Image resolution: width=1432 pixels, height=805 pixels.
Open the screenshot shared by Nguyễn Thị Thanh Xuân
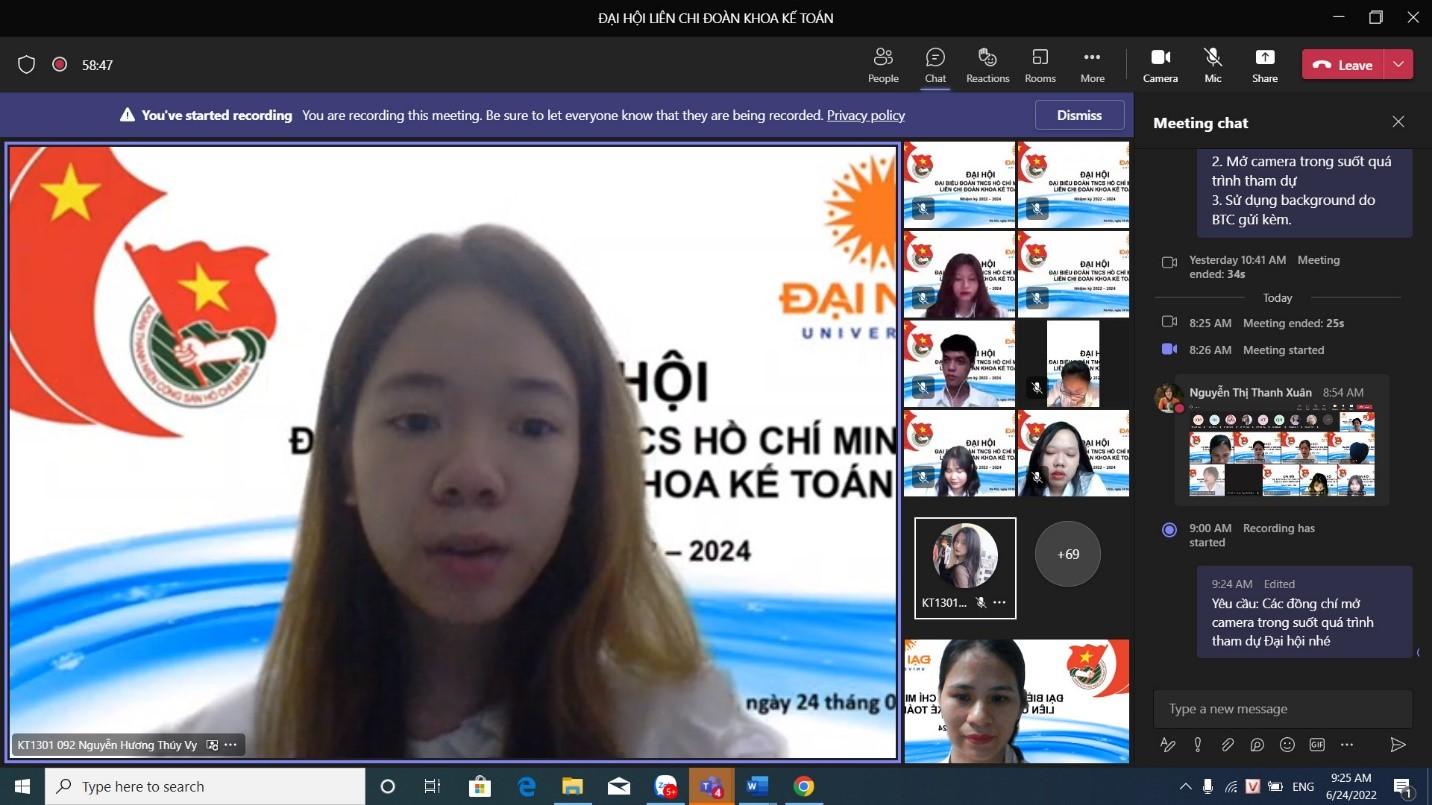pos(1281,452)
